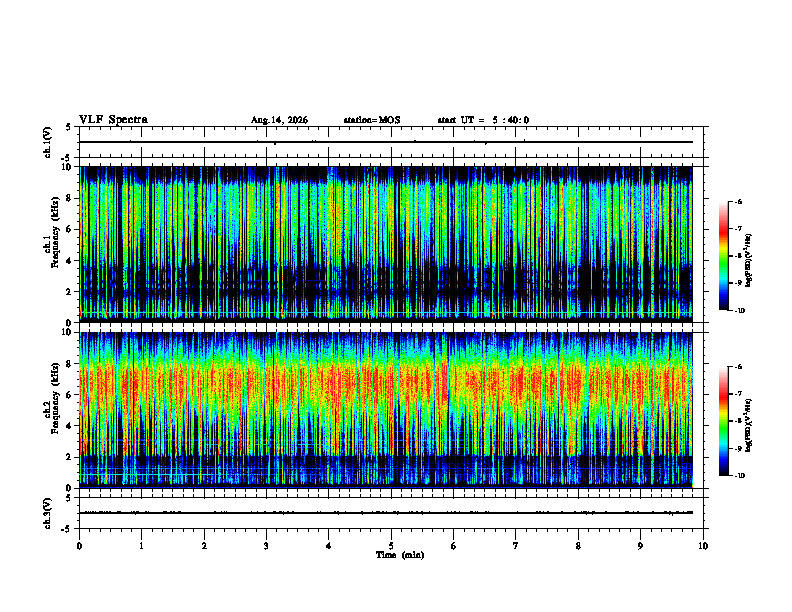Click the ch.1 spectrogram color scale bar
The width and height of the screenshot is (792, 612).
723,256
